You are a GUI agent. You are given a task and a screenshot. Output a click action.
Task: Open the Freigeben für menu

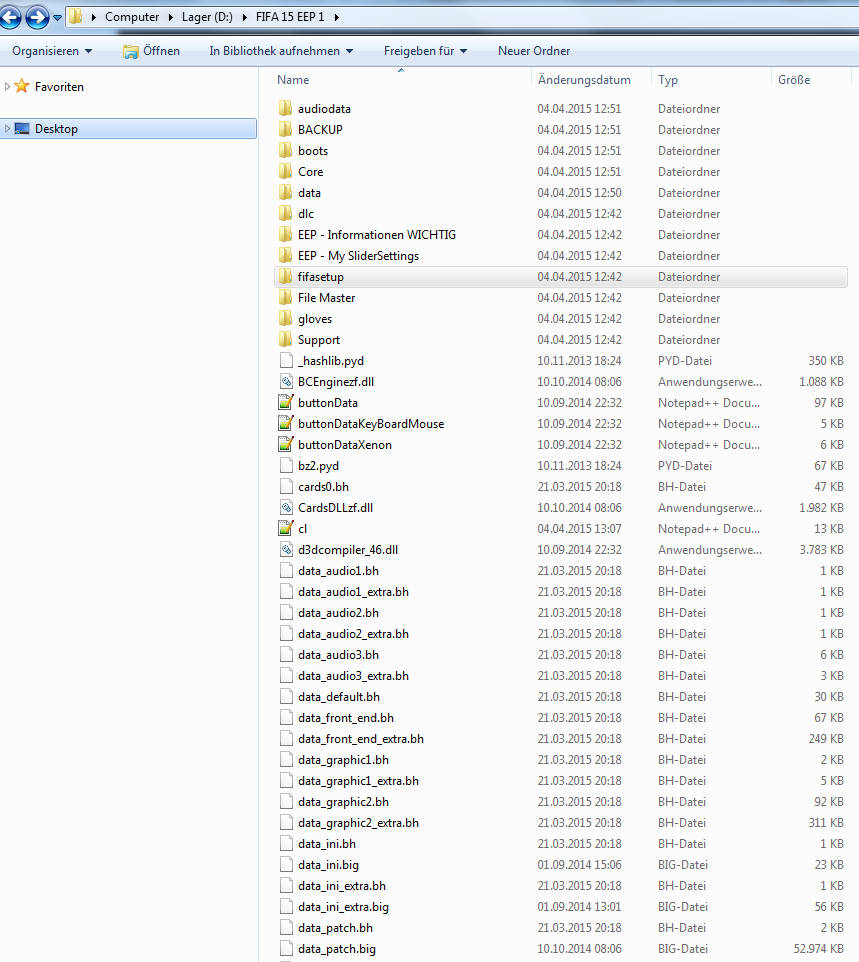pos(425,51)
